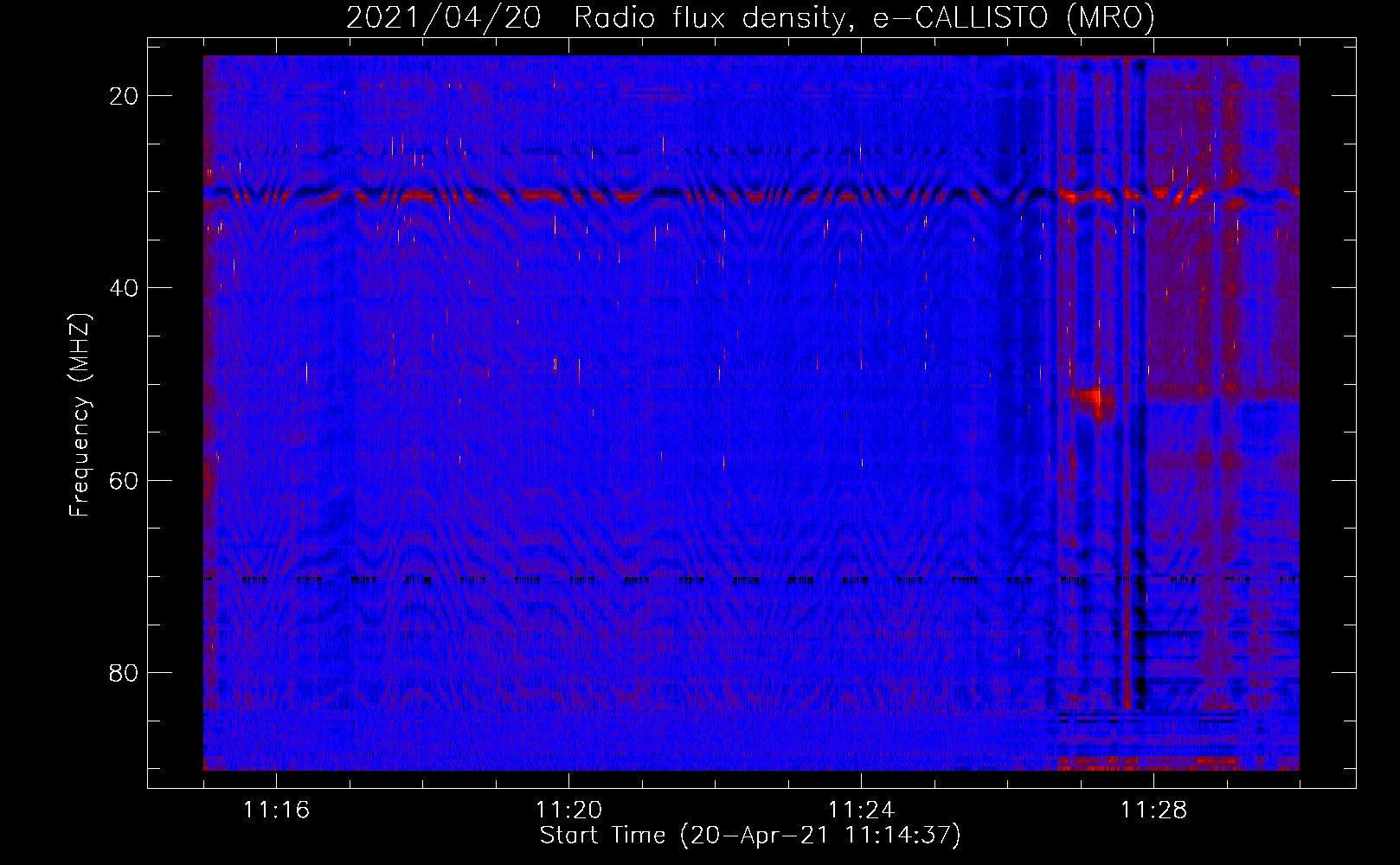Click the plot title reading '2021/04/20 Radio flux density, e-CALLISTO (MRO)'

click(750, 17)
